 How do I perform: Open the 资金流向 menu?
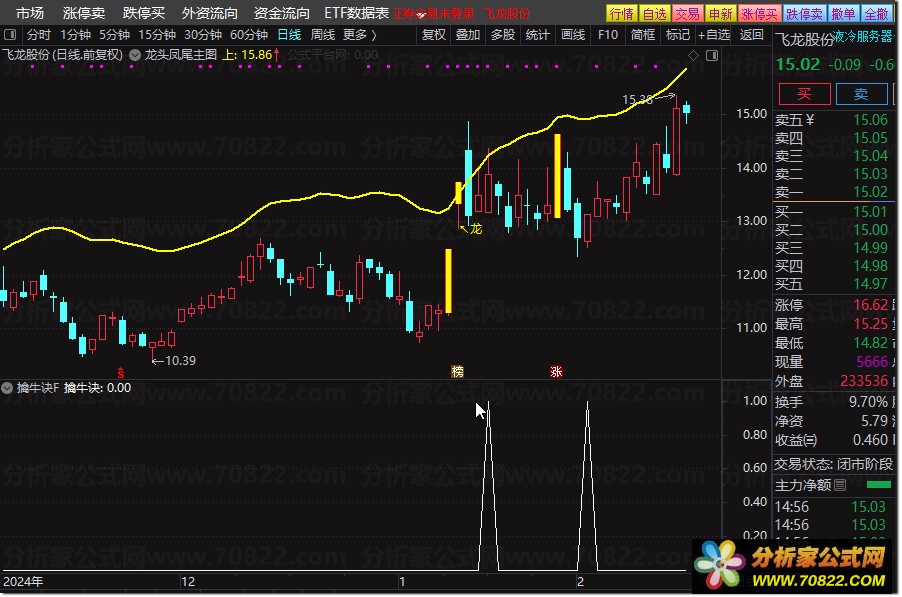(x=281, y=13)
